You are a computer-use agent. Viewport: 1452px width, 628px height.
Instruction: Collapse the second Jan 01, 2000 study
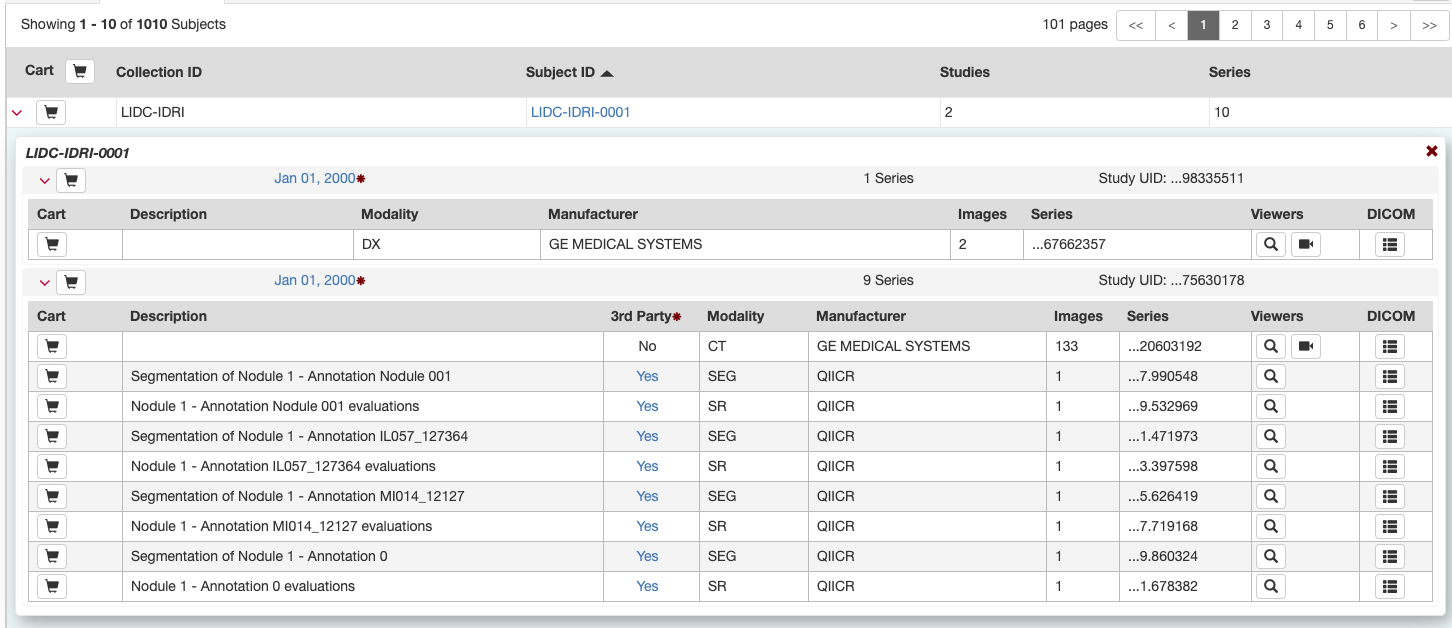44,281
